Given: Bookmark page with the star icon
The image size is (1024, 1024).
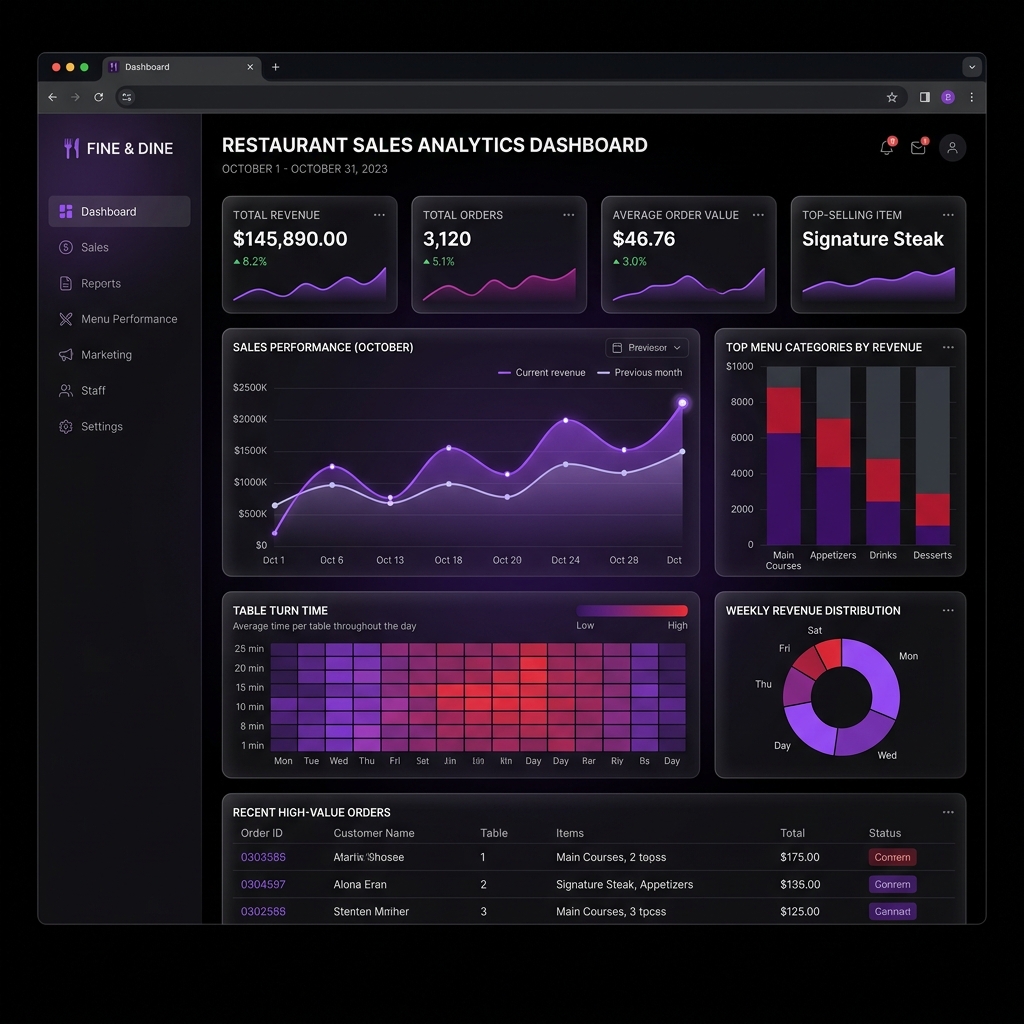Looking at the screenshot, I should pyautogui.click(x=891, y=97).
